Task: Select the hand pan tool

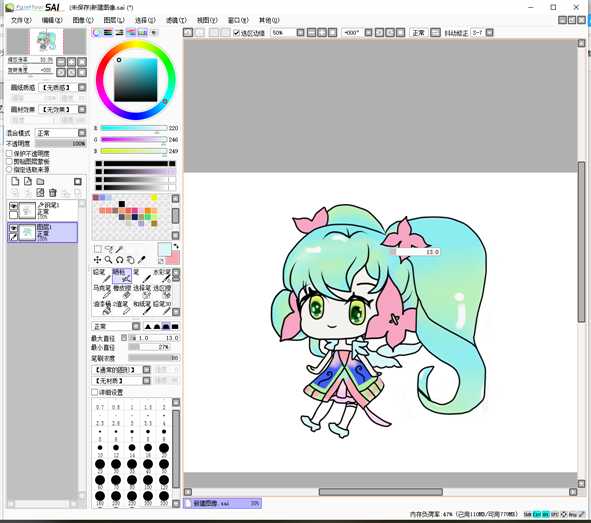Action: pos(130,260)
